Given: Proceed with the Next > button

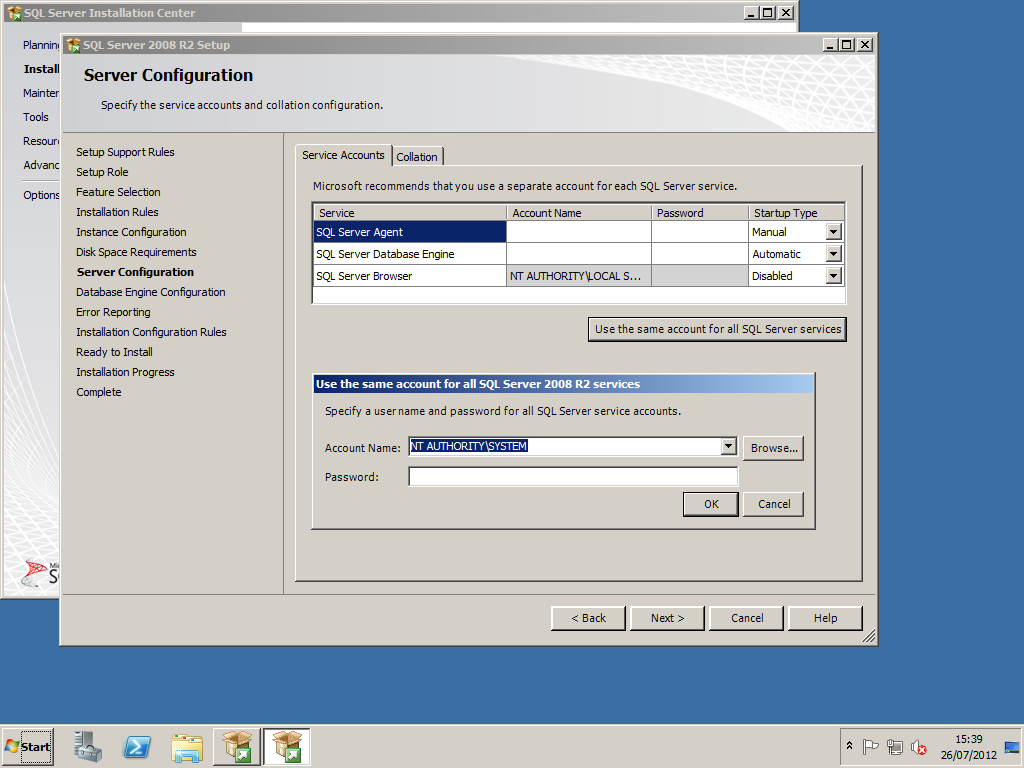Looking at the screenshot, I should click(x=667, y=618).
